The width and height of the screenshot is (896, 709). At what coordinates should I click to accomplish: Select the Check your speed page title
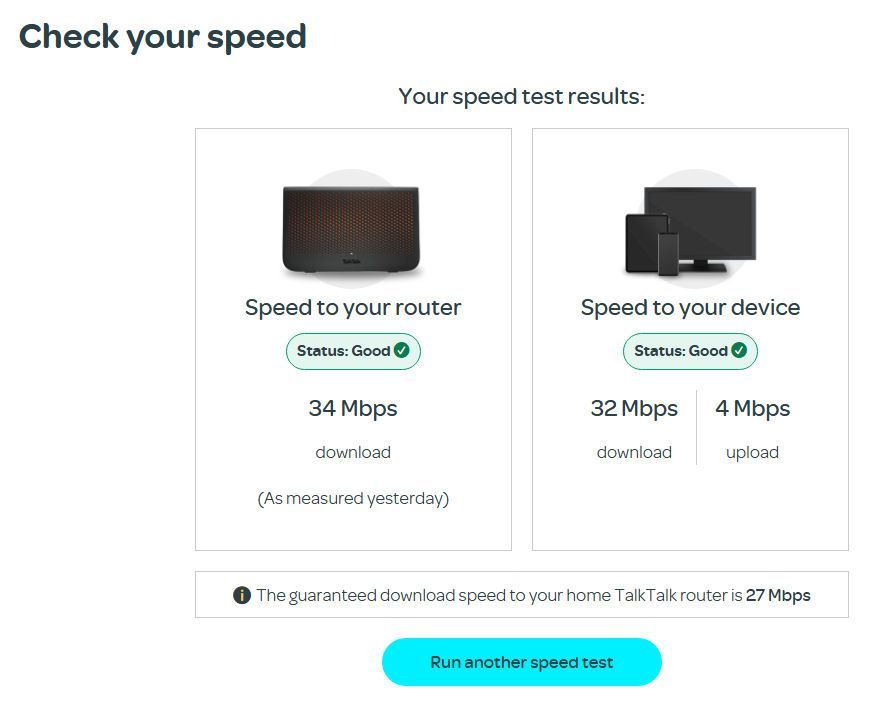pyautogui.click(x=163, y=36)
